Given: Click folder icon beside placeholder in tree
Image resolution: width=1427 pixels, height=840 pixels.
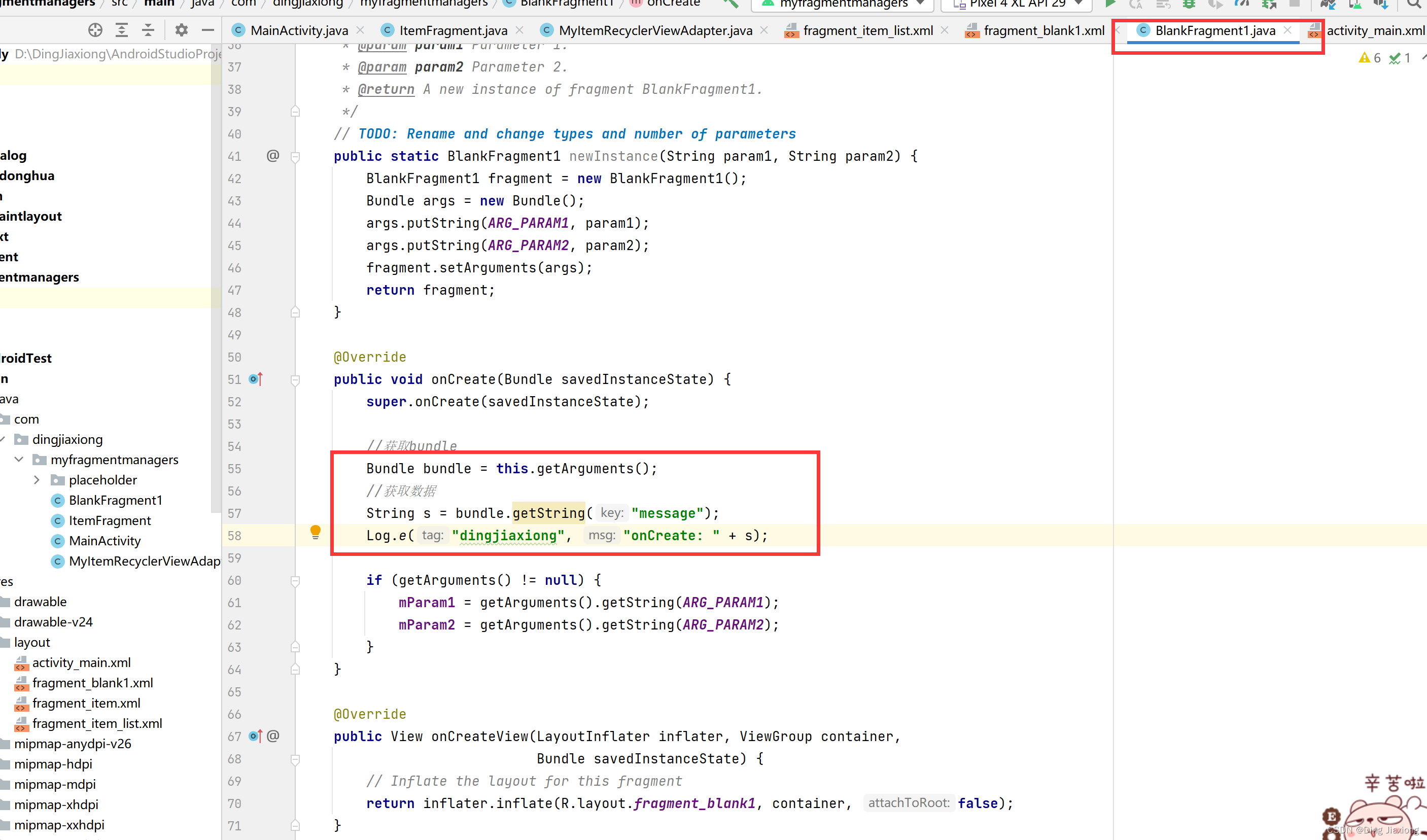Looking at the screenshot, I should click(58, 480).
